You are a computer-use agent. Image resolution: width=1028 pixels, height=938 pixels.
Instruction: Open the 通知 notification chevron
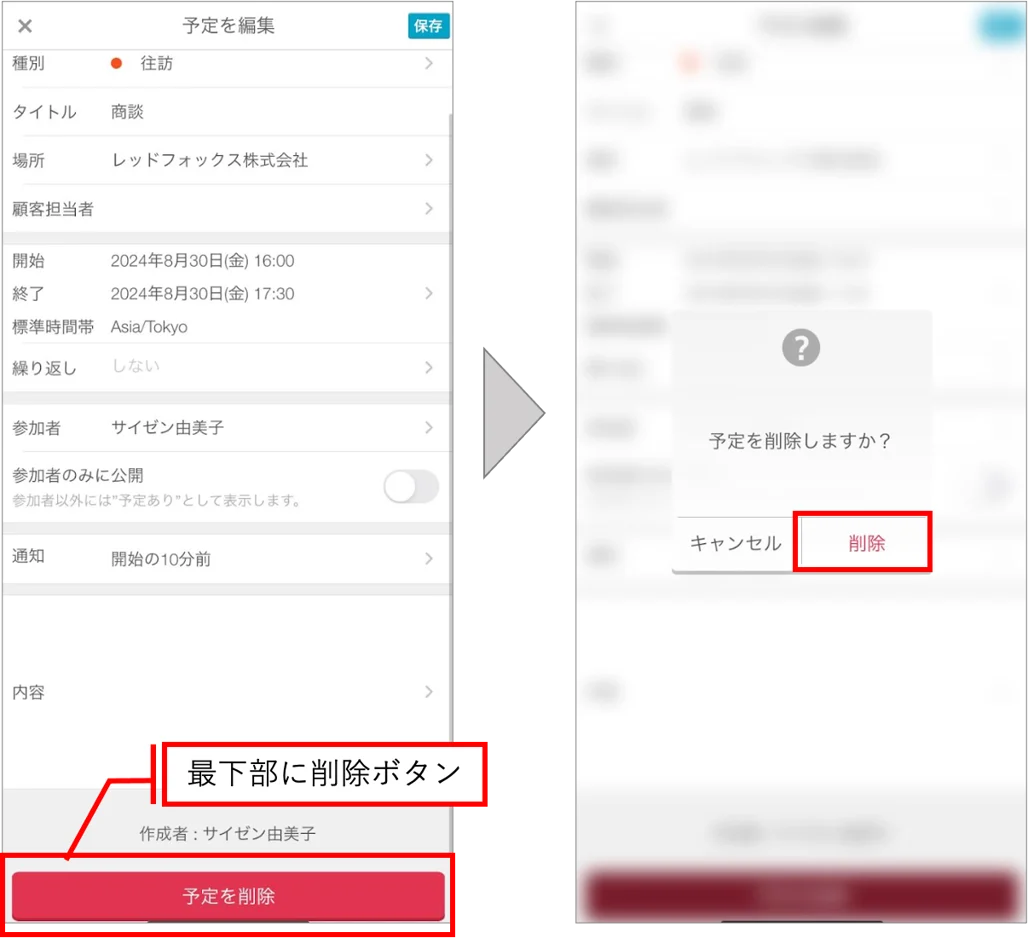coord(429,558)
